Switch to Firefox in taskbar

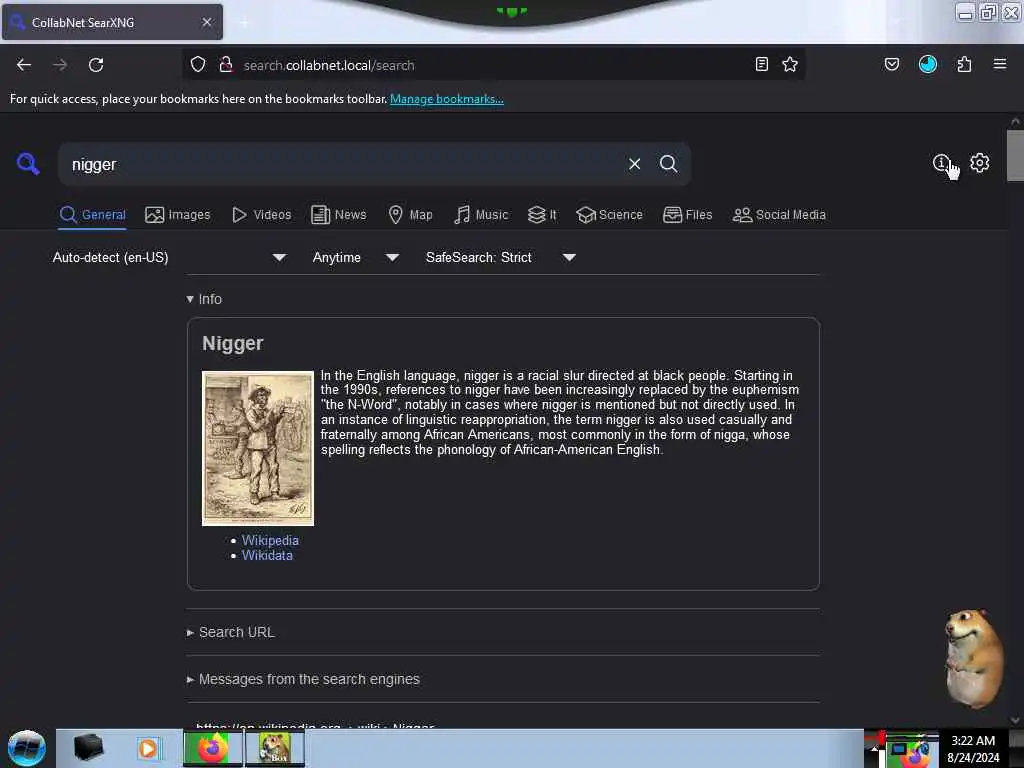click(212, 748)
